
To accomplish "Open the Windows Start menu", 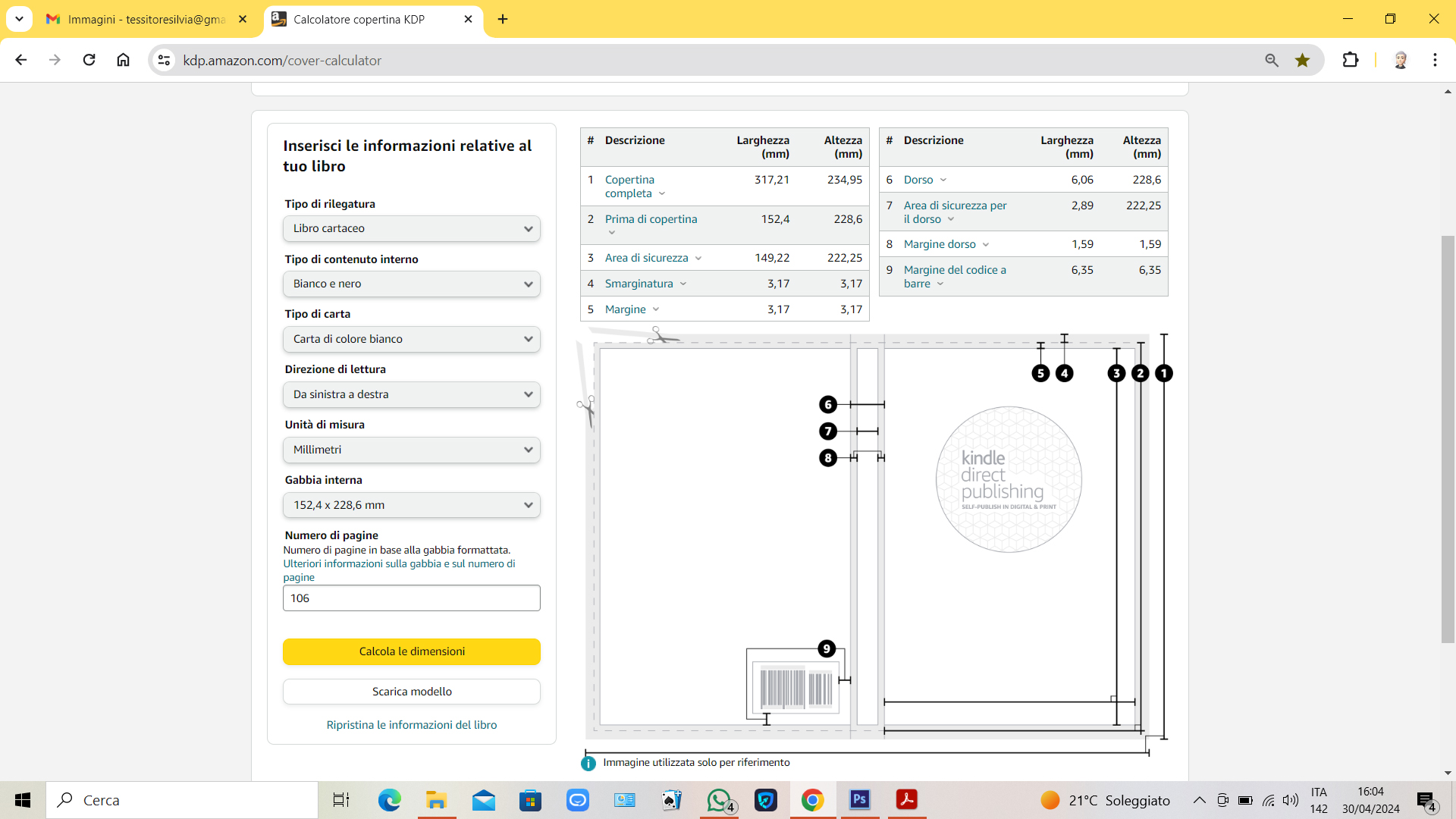I will pos(23,800).
